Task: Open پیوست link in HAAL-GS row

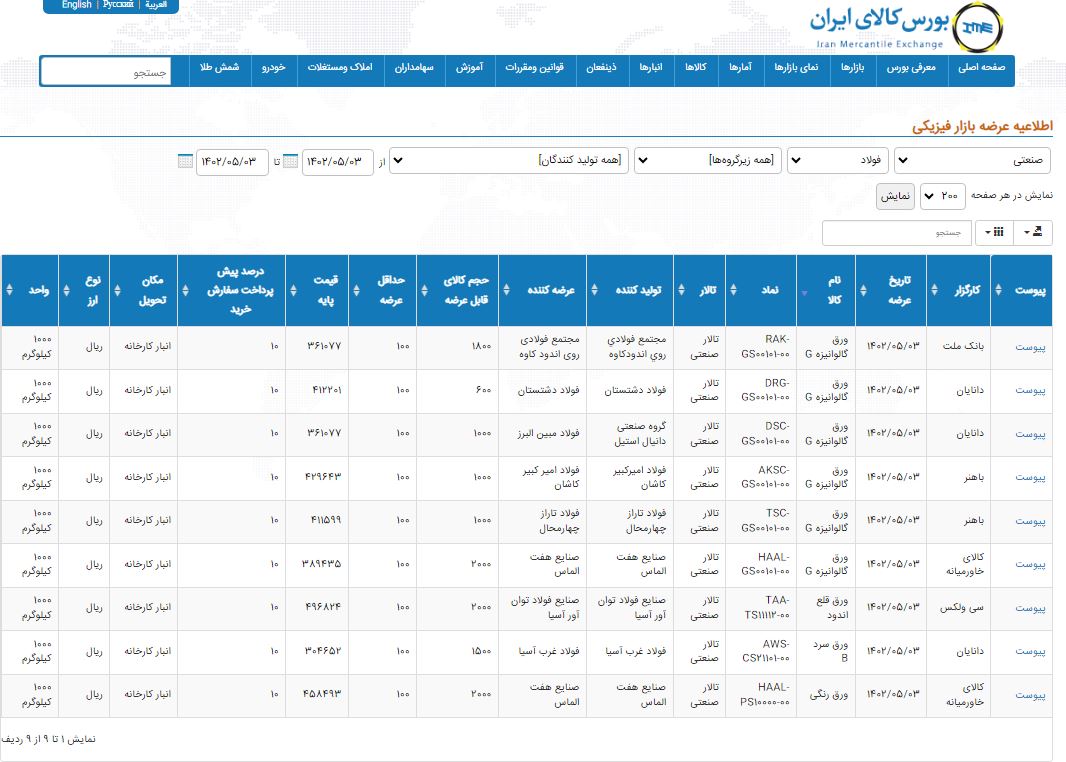Action: pyautogui.click(x=1030, y=564)
